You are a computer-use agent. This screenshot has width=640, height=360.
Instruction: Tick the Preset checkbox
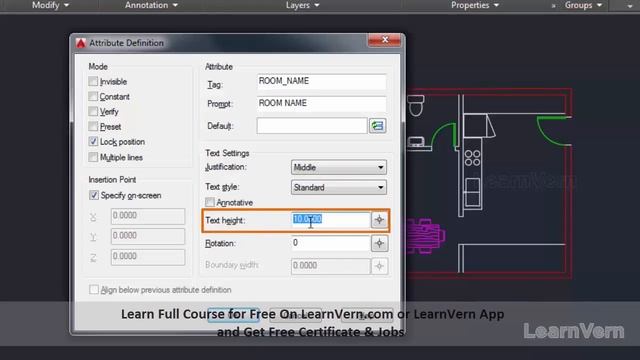point(93,126)
